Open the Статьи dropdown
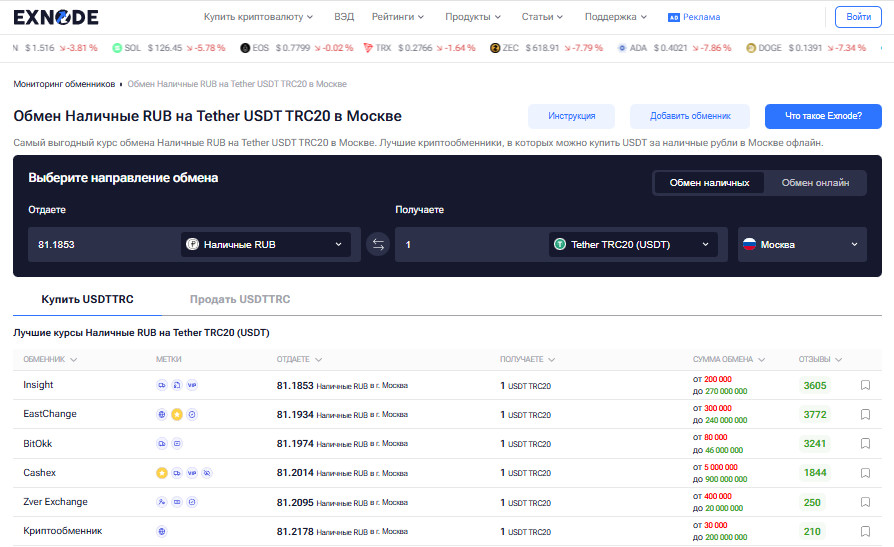 (x=542, y=17)
